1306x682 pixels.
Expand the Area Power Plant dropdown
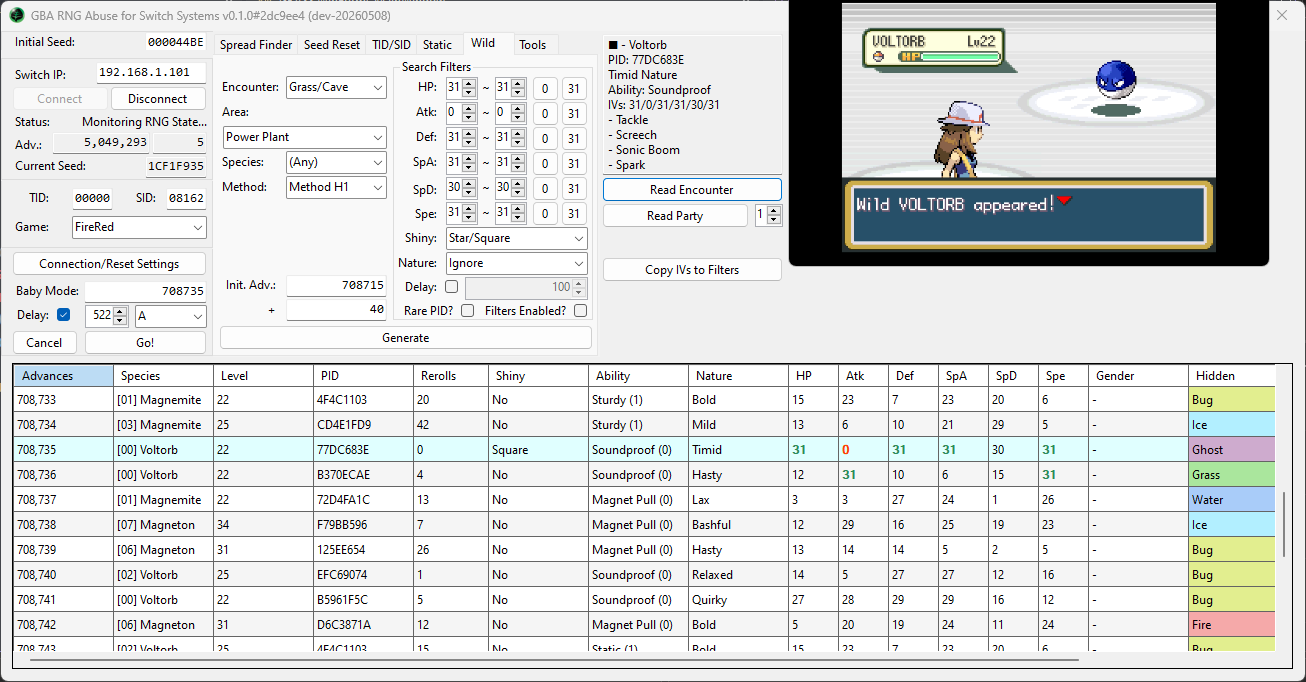[x=304, y=137]
